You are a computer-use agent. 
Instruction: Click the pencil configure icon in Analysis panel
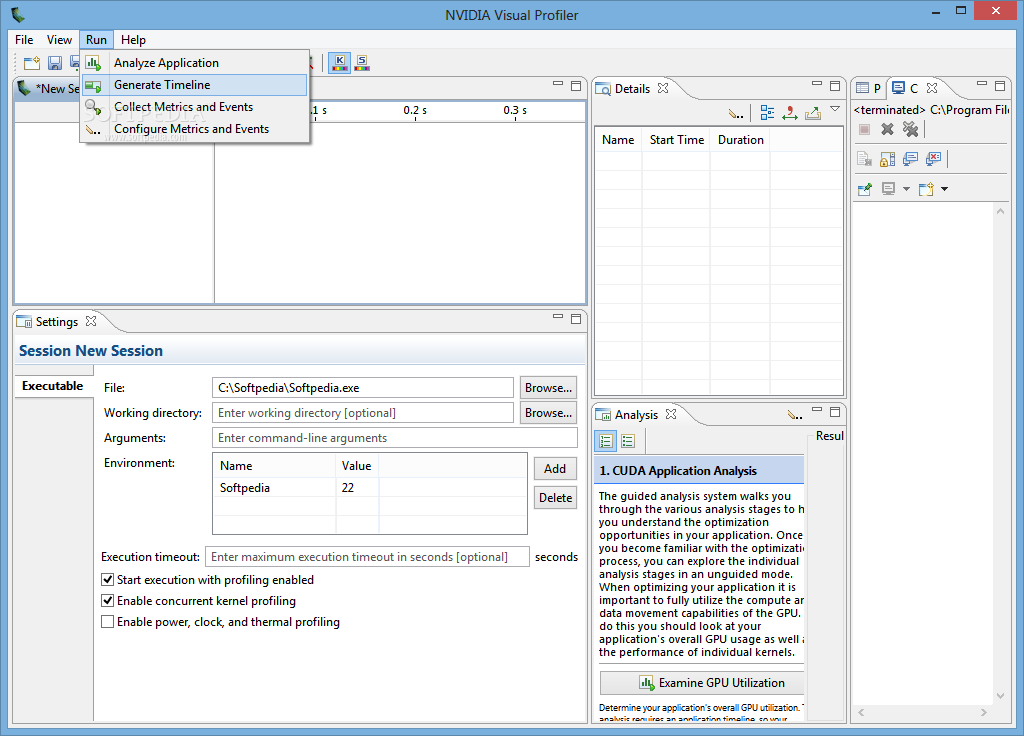[x=794, y=415]
